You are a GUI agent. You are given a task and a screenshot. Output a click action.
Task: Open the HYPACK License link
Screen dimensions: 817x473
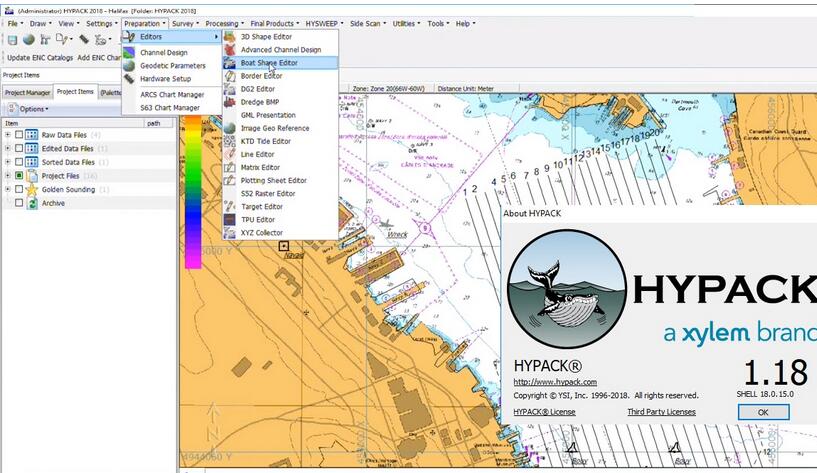coord(544,412)
